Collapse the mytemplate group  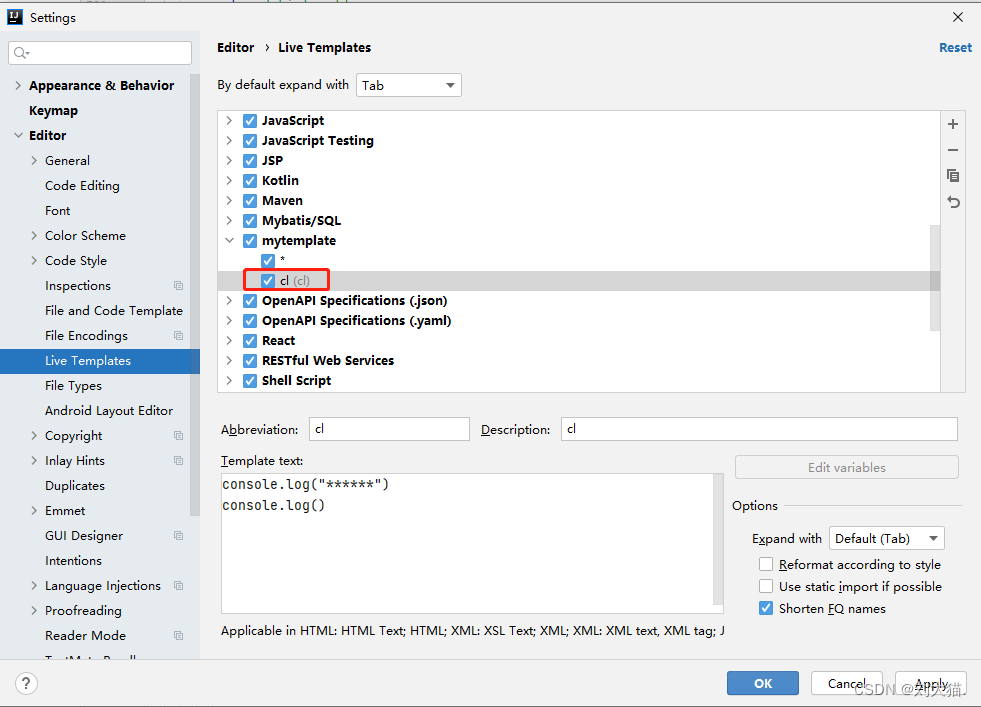(229, 241)
